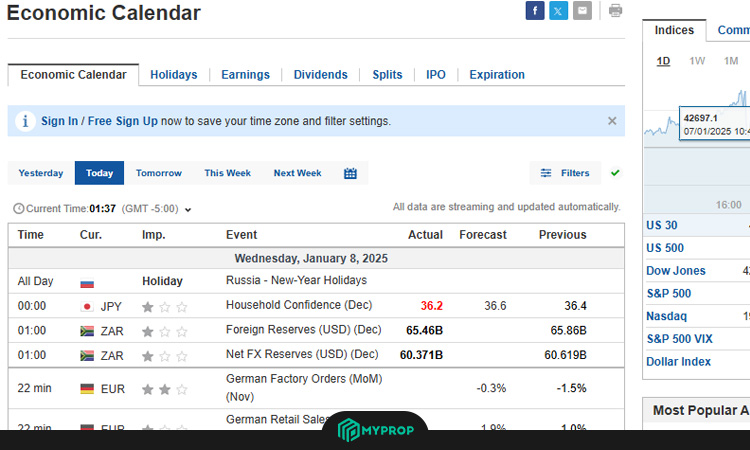The image size is (750, 450).
Task: Select the 1D chart timeframe
Action: tap(663, 61)
